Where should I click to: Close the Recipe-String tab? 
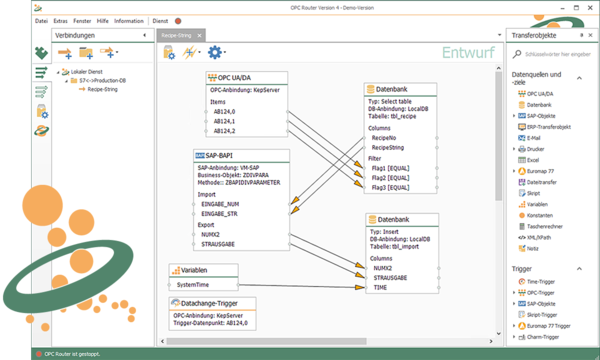point(199,36)
